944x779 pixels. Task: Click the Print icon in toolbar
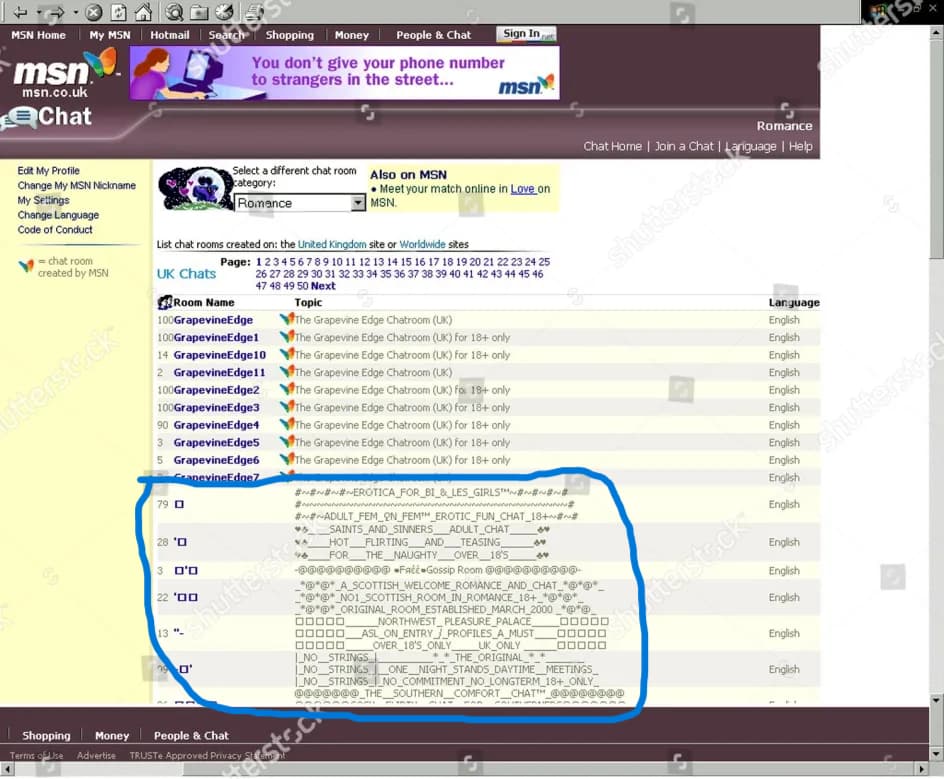[254, 12]
